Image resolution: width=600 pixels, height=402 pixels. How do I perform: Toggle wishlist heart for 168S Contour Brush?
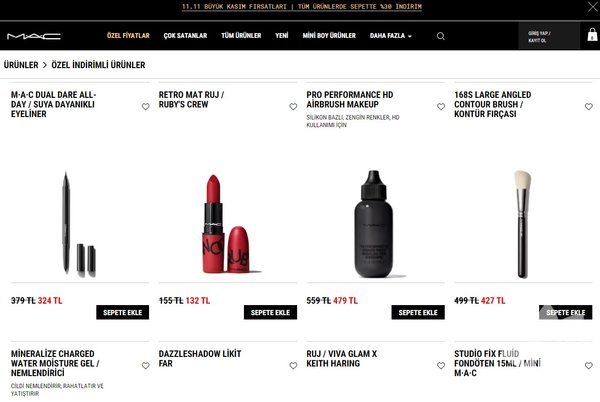point(589,107)
